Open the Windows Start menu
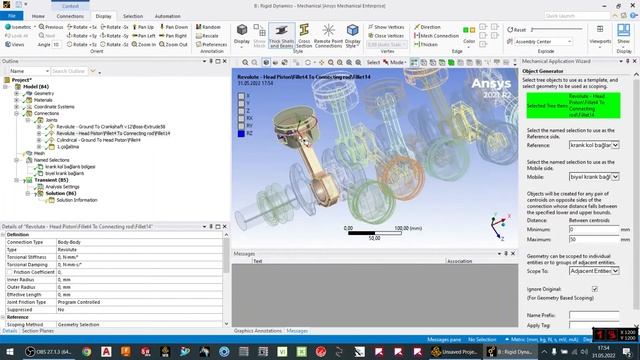This screenshot has height=360, width=640. pos(10,351)
